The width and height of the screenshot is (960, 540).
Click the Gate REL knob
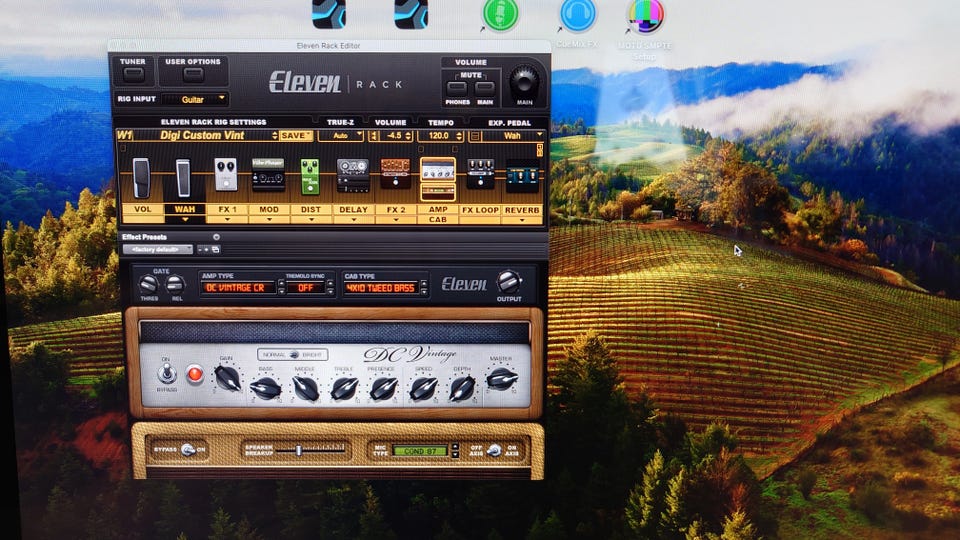175,284
